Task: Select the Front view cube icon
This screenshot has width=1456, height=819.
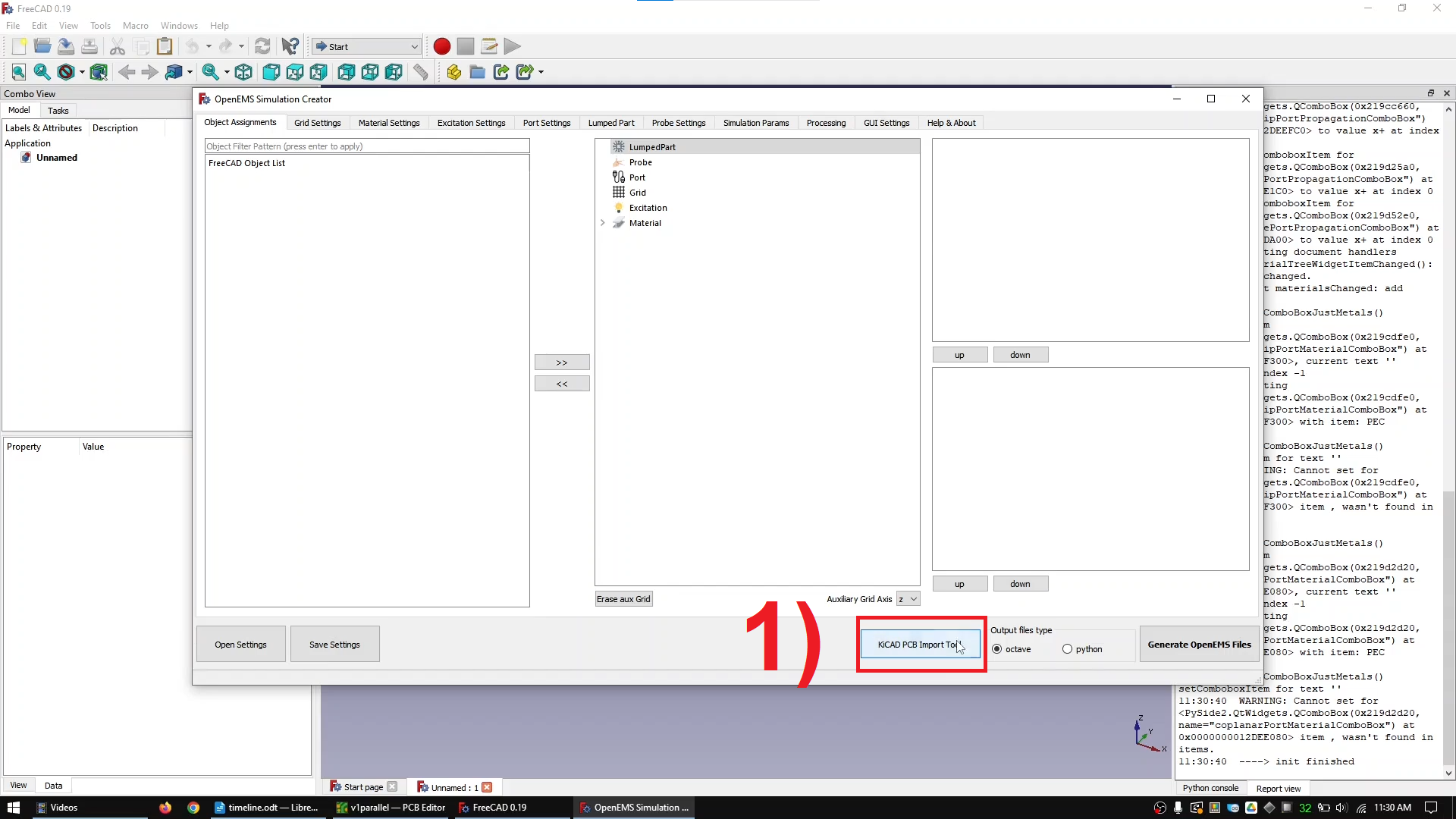Action: click(271, 72)
